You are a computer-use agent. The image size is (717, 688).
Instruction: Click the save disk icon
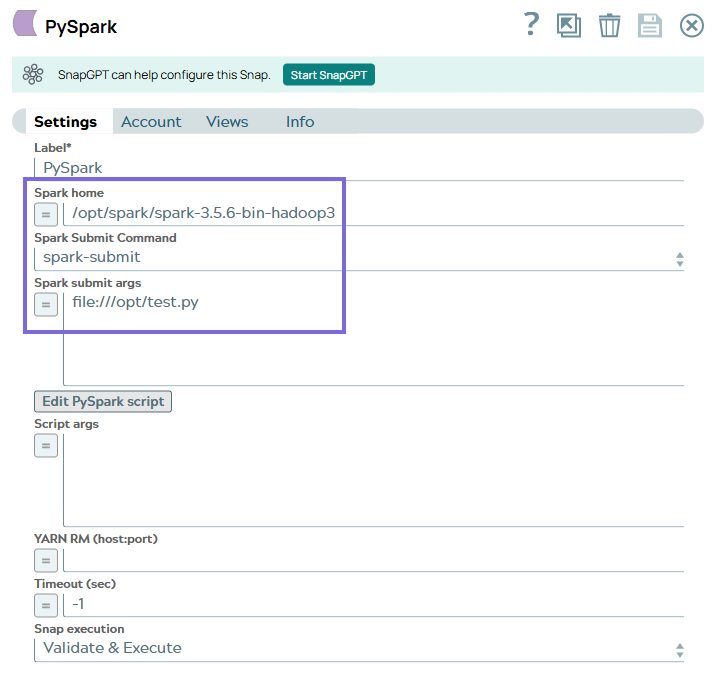[x=650, y=25]
